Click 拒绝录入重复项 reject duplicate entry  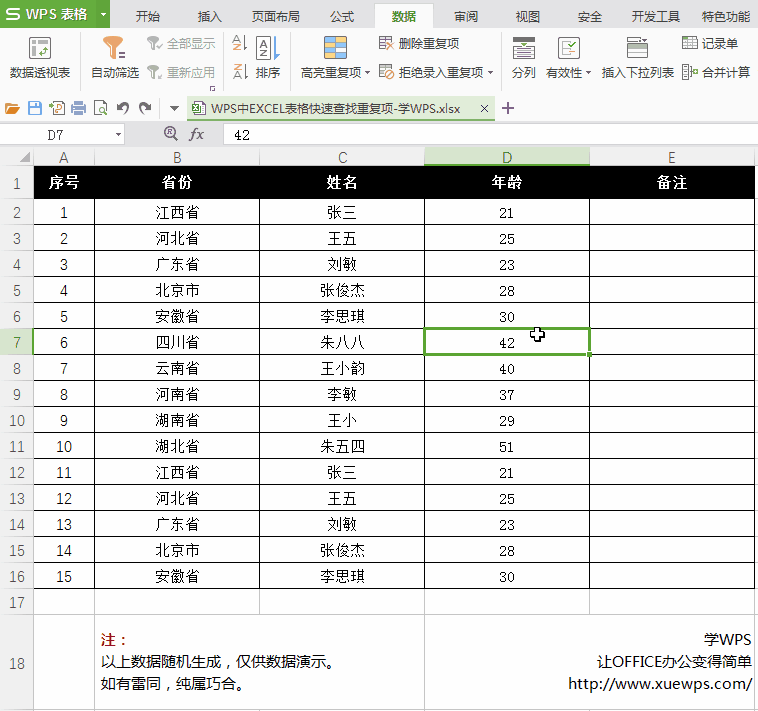(431, 73)
